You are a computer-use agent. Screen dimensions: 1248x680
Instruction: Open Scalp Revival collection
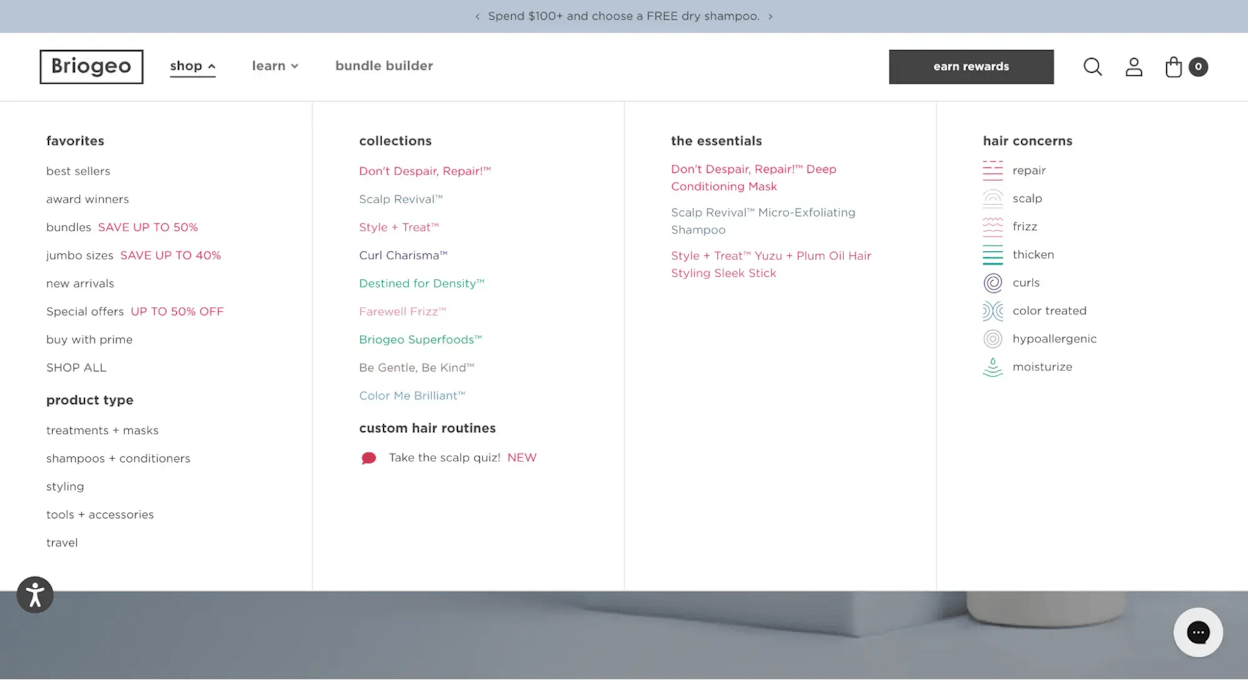click(x=401, y=199)
